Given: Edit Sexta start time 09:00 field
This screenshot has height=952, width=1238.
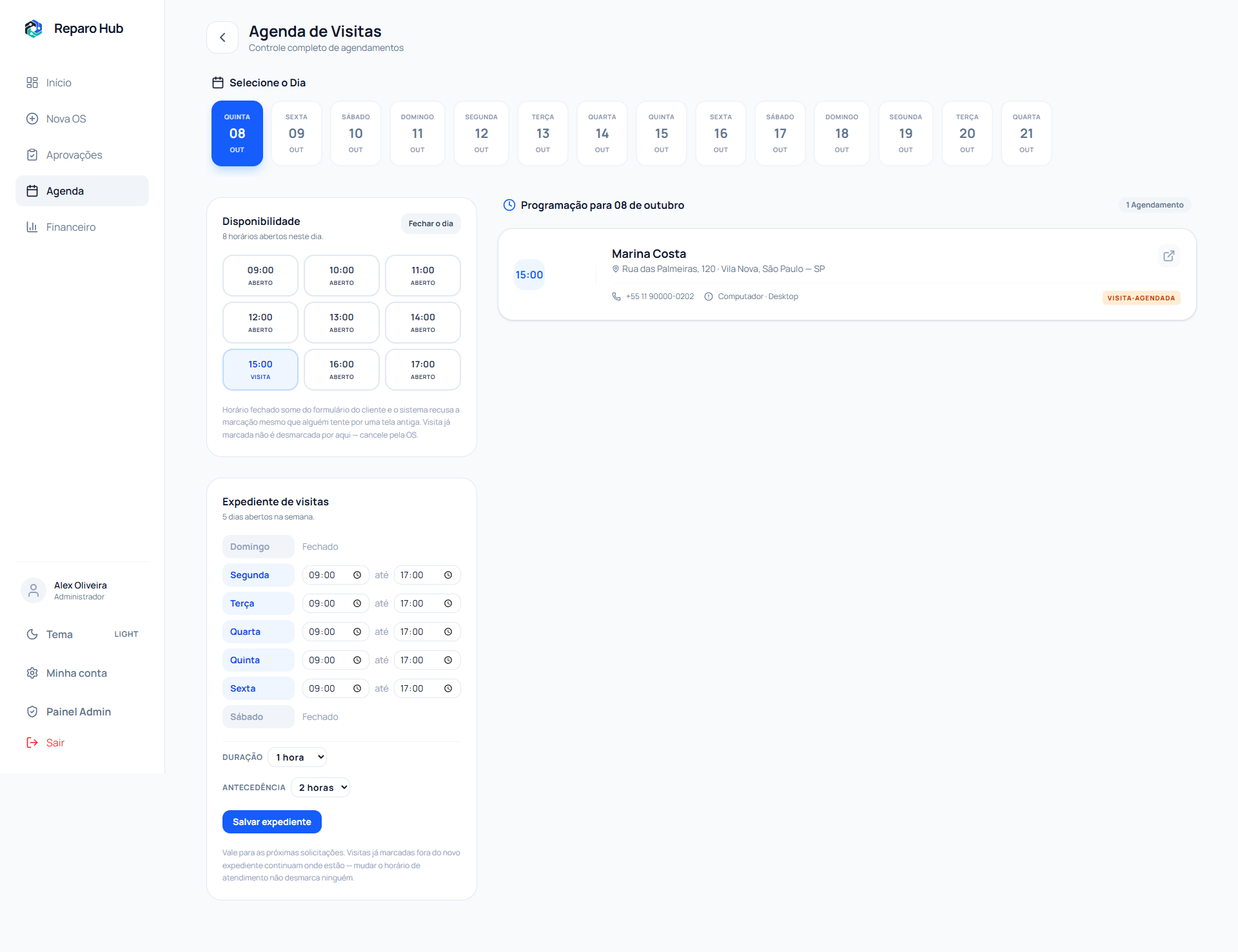Looking at the screenshot, I should [335, 688].
